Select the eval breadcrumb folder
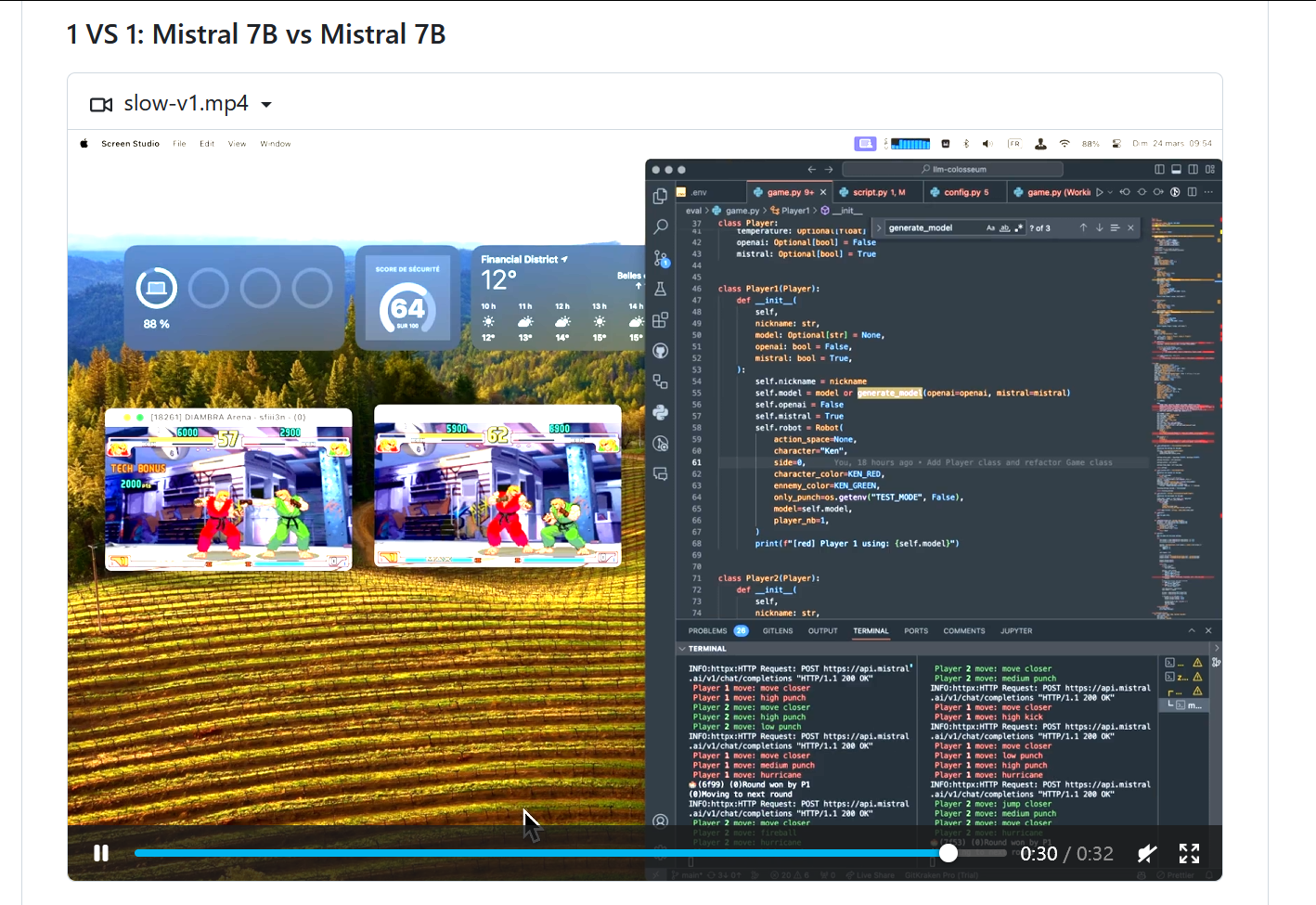1316x905 pixels. coord(694,211)
